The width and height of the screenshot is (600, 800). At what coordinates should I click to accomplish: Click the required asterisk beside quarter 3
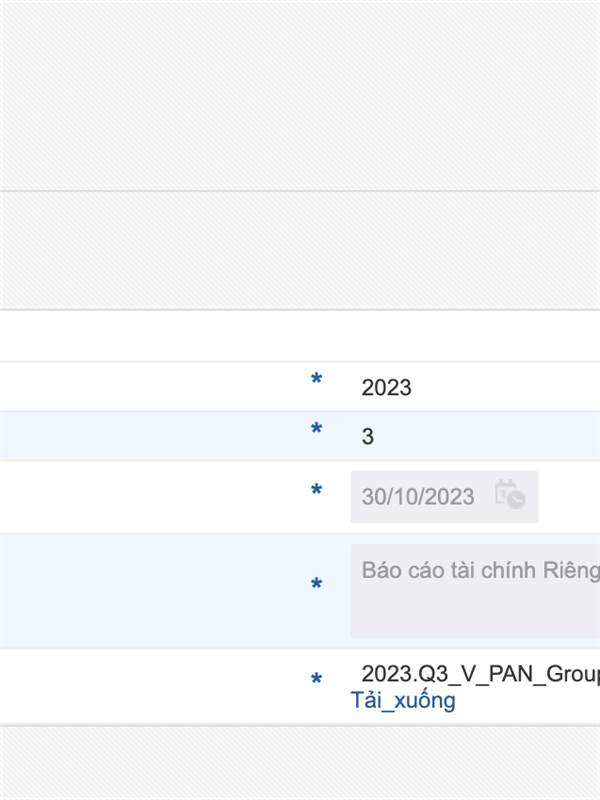316,429
